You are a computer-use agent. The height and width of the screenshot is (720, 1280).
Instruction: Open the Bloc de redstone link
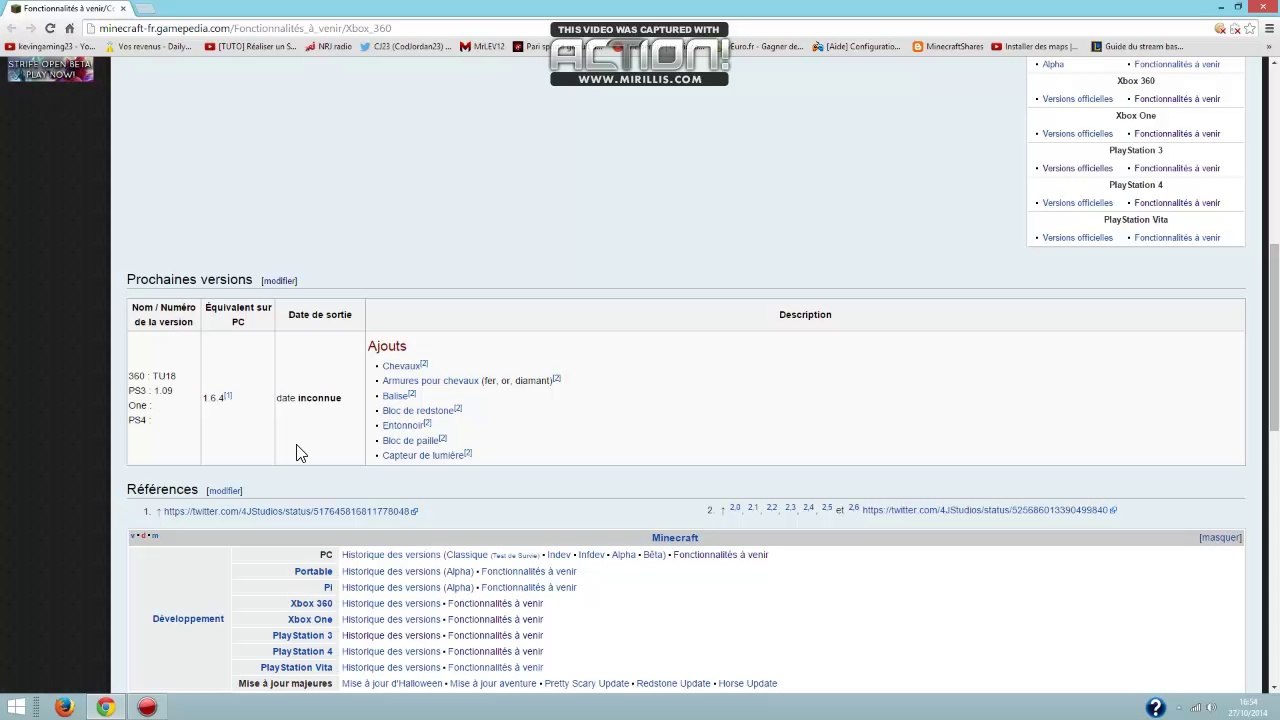click(417, 411)
